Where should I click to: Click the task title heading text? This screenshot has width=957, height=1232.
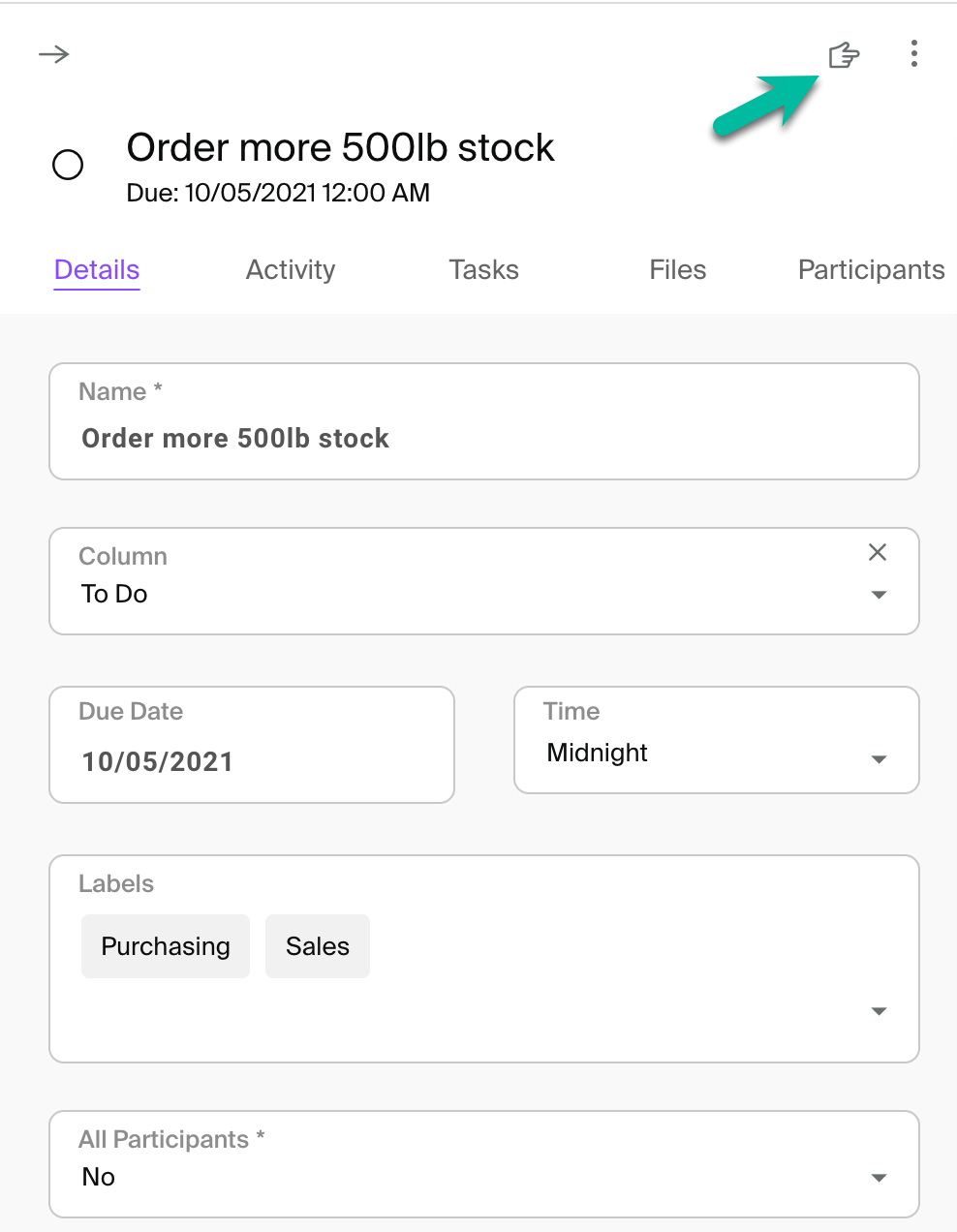click(340, 148)
